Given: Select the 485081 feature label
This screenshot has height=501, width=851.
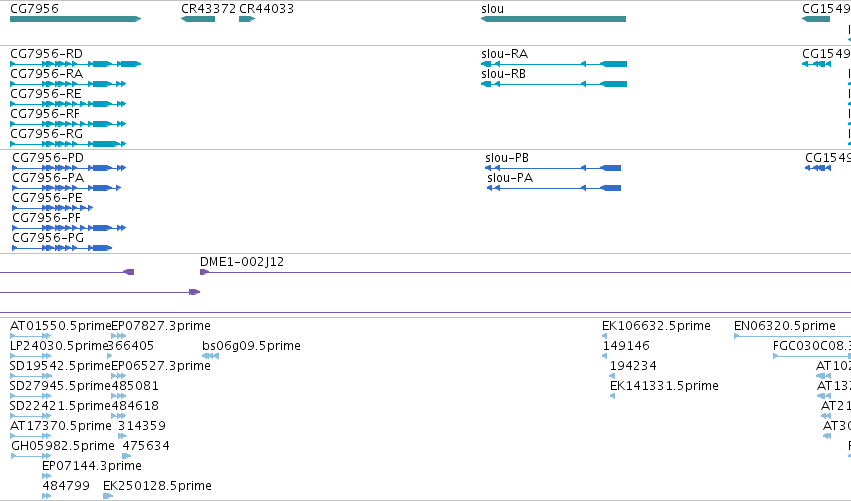Looking at the screenshot, I should [135, 386].
